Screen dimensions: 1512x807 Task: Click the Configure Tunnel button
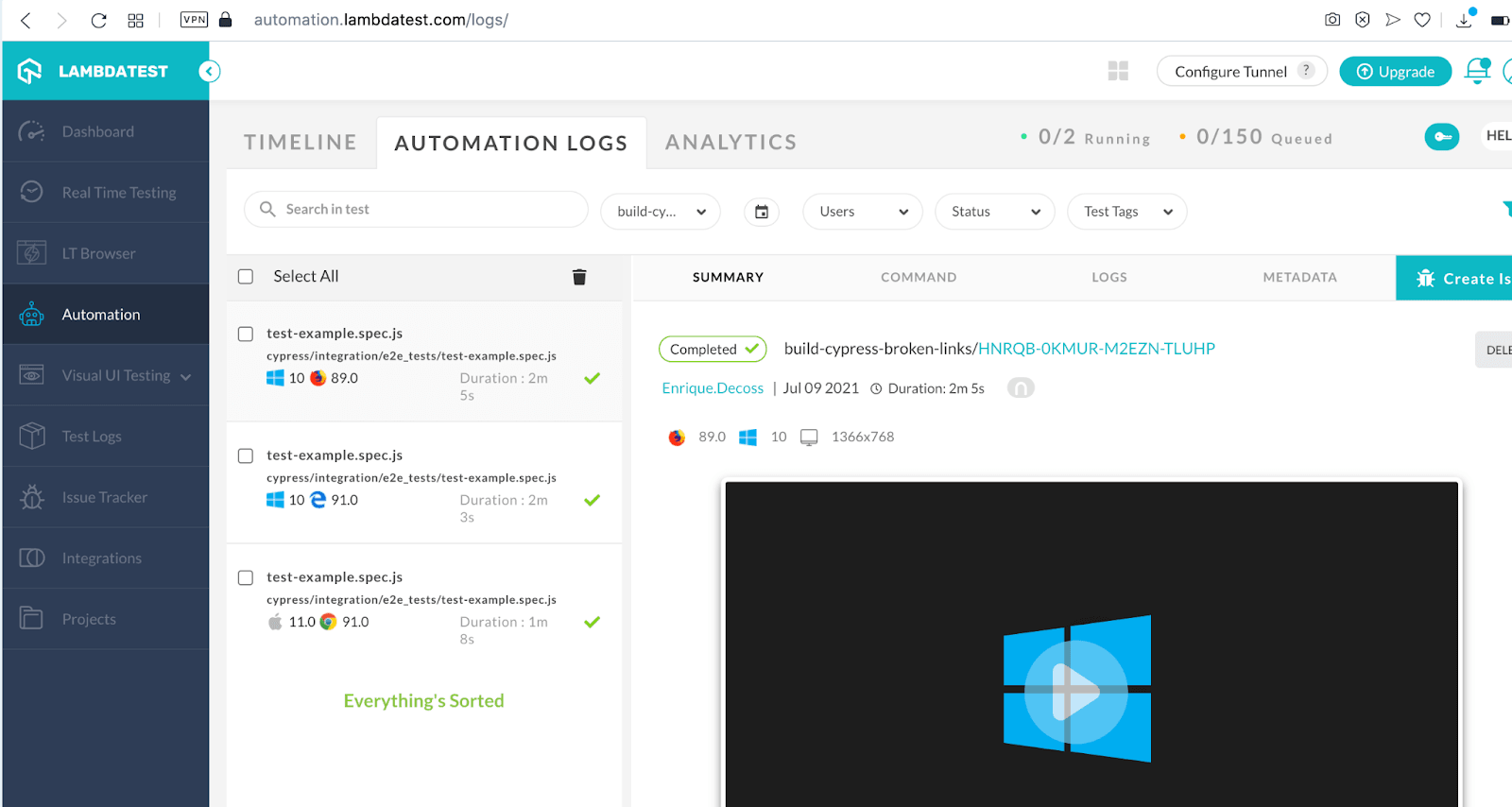coord(1242,71)
